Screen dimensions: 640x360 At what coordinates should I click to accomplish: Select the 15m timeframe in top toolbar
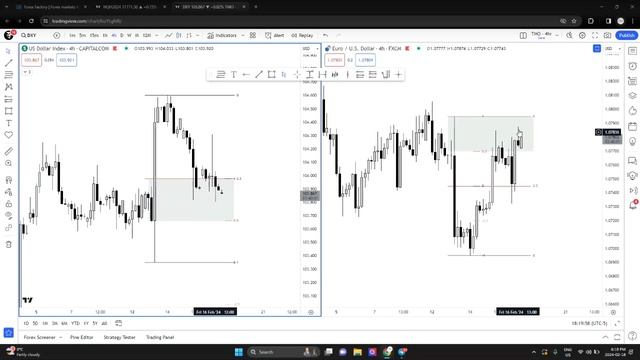(x=94, y=36)
